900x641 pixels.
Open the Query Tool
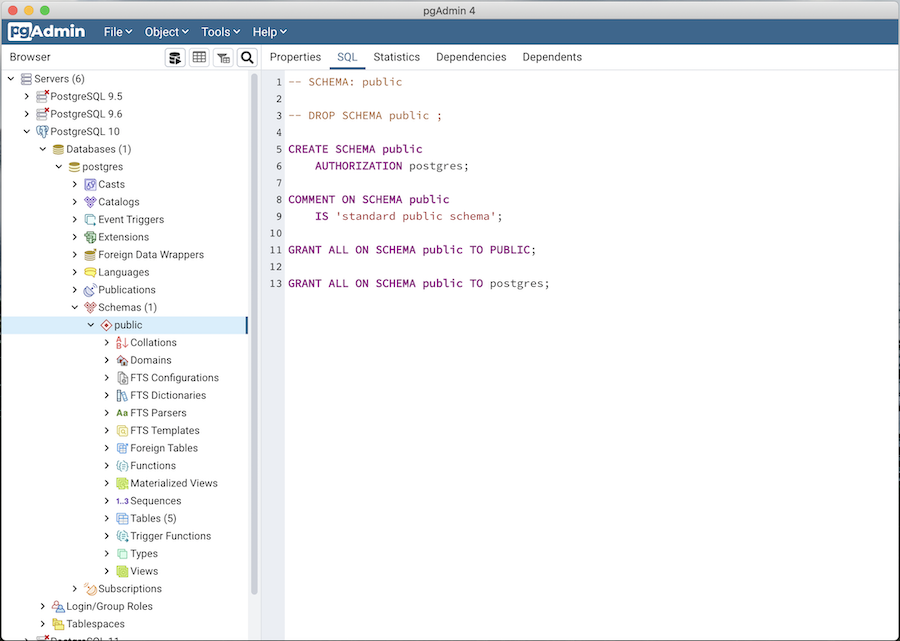[175, 57]
